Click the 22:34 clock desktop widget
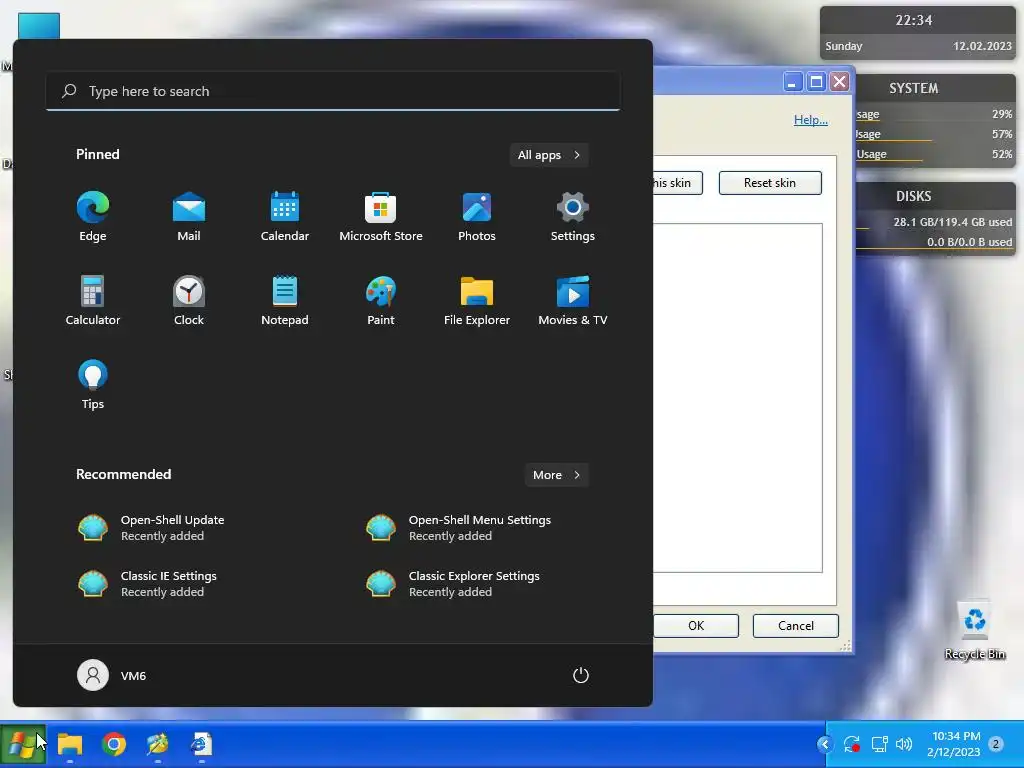Screen dimensions: 1024x768 pyautogui.click(x=914, y=20)
